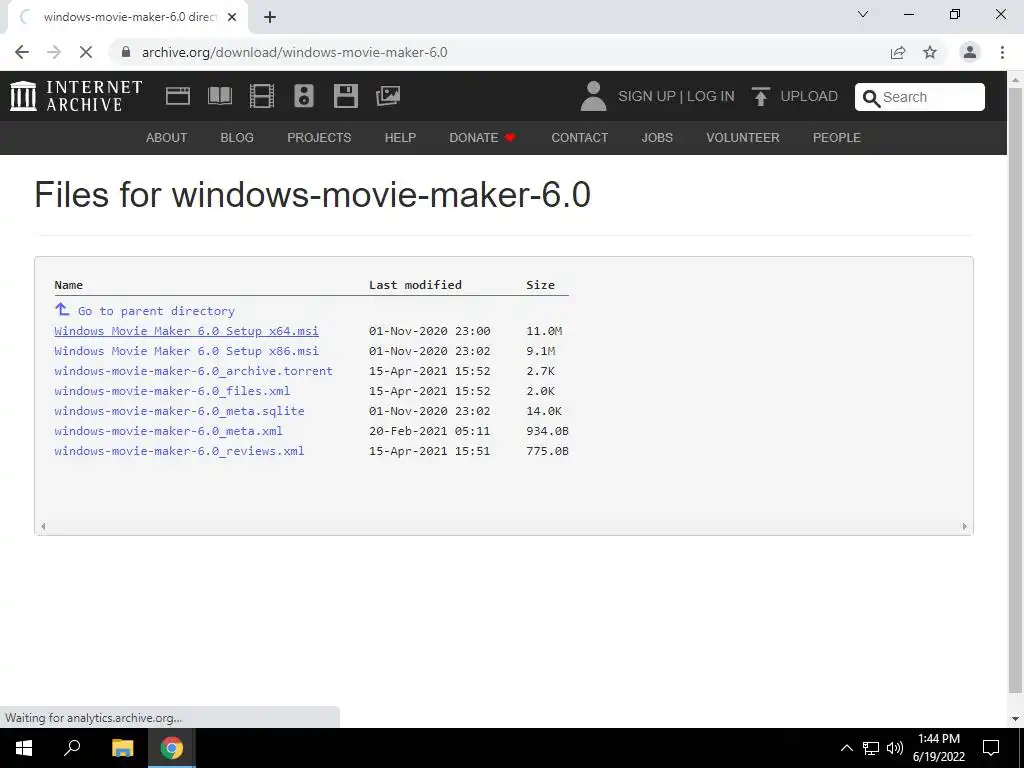
Task: Click the search magnifier icon
Action: pyautogui.click(x=871, y=98)
